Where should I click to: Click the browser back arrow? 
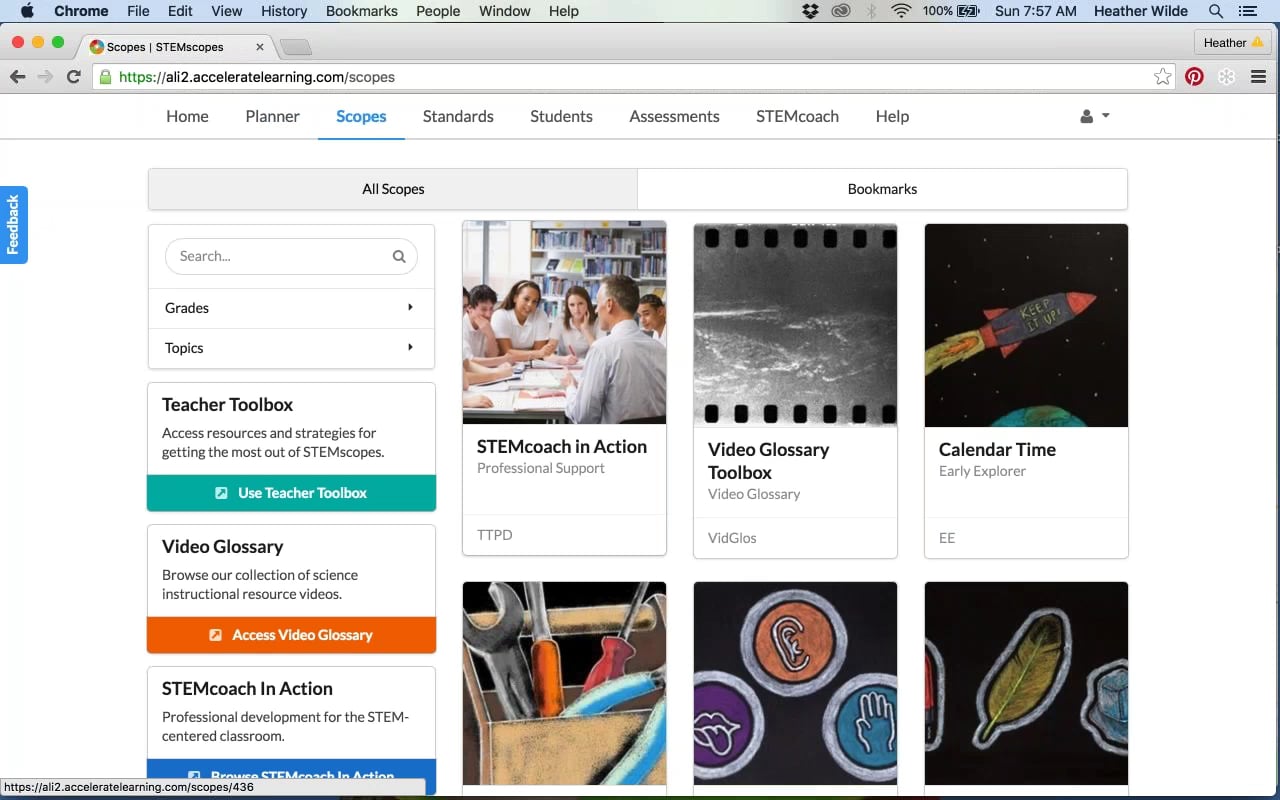pos(17,77)
